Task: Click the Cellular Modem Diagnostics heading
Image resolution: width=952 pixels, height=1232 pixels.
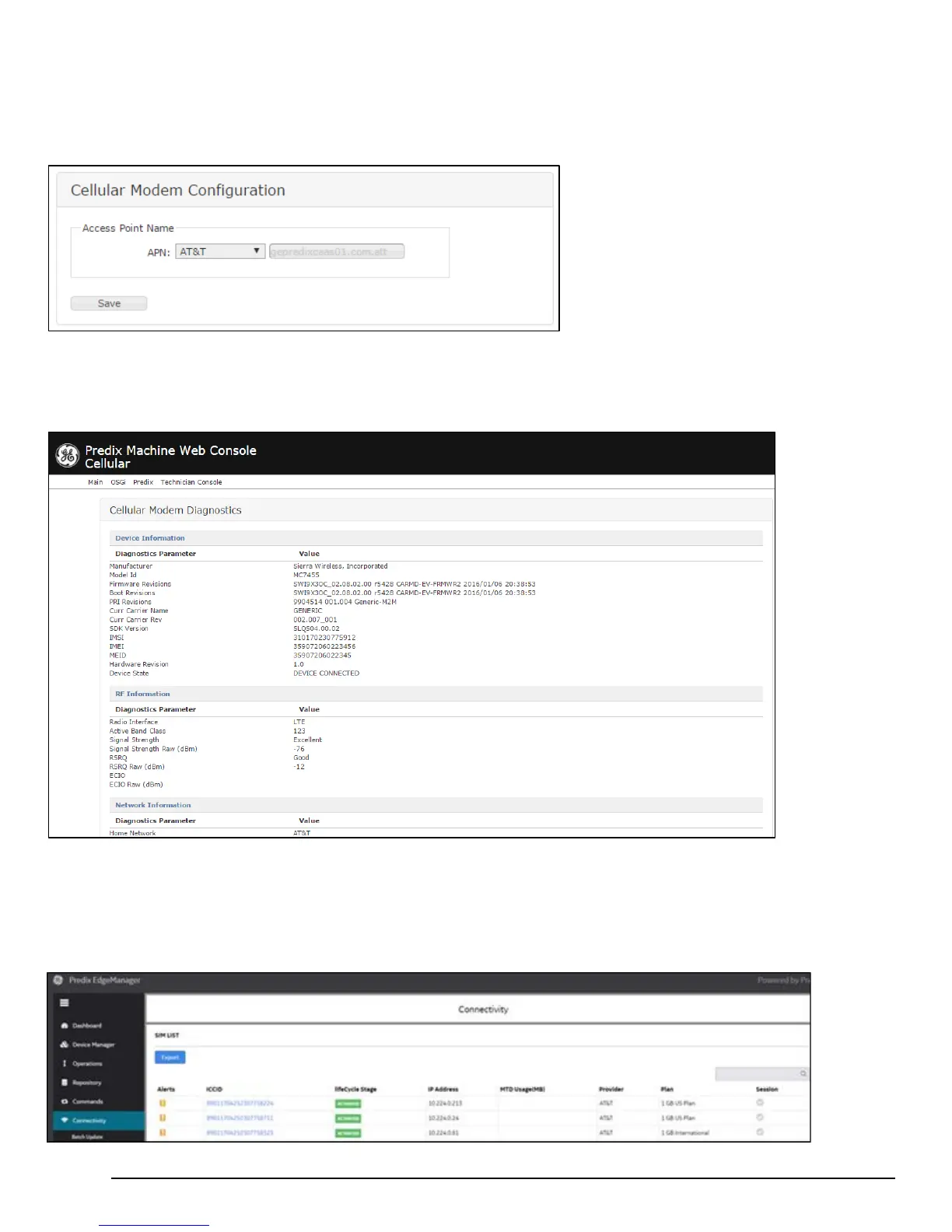Action: pyautogui.click(x=176, y=510)
